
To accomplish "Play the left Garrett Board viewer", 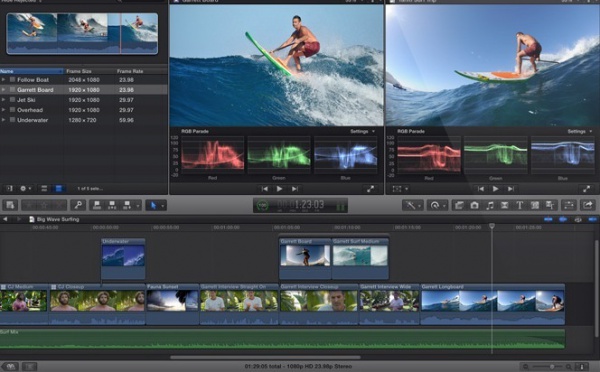I will tap(279, 189).
